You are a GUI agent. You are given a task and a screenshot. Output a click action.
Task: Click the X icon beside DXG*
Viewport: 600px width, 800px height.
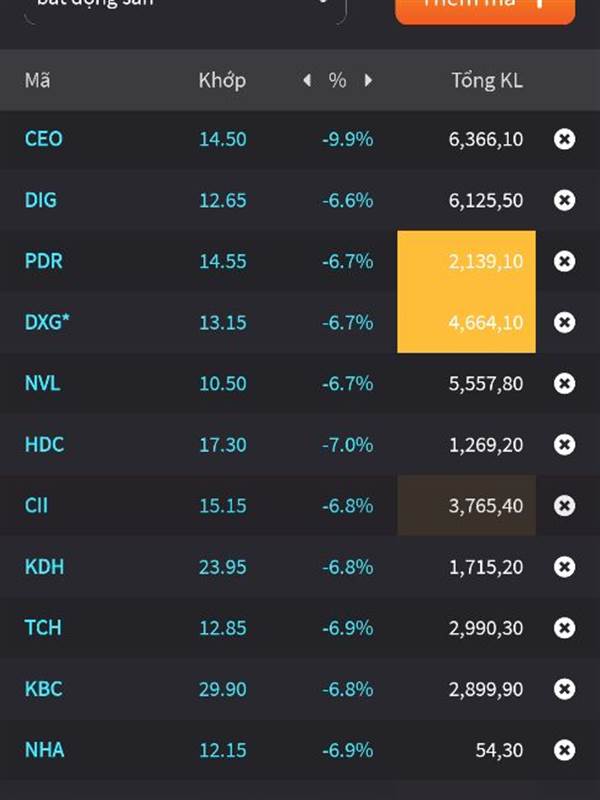(x=564, y=322)
